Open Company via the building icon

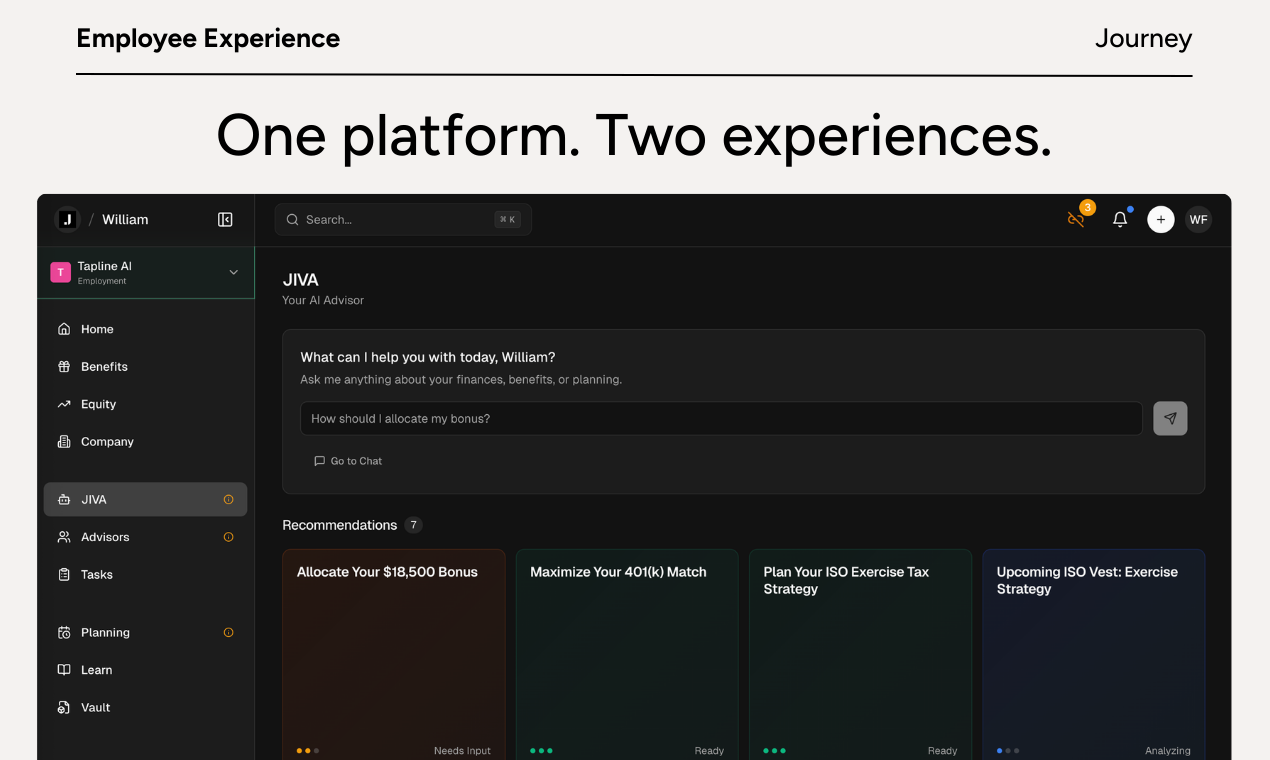(x=62, y=441)
